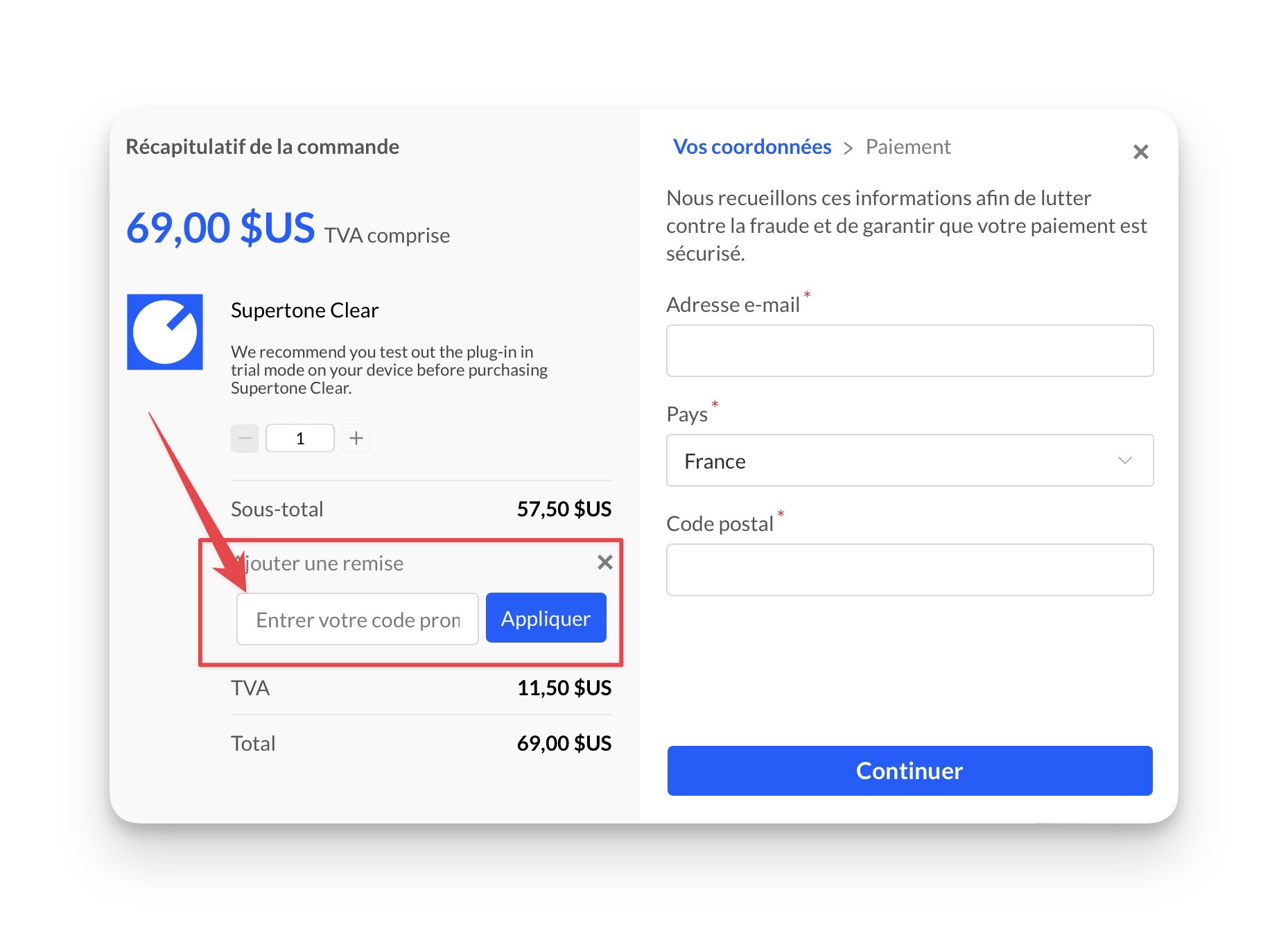This screenshot has width=1288, height=933.
Task: Focus the Adresse e-mail field
Action: (909, 351)
